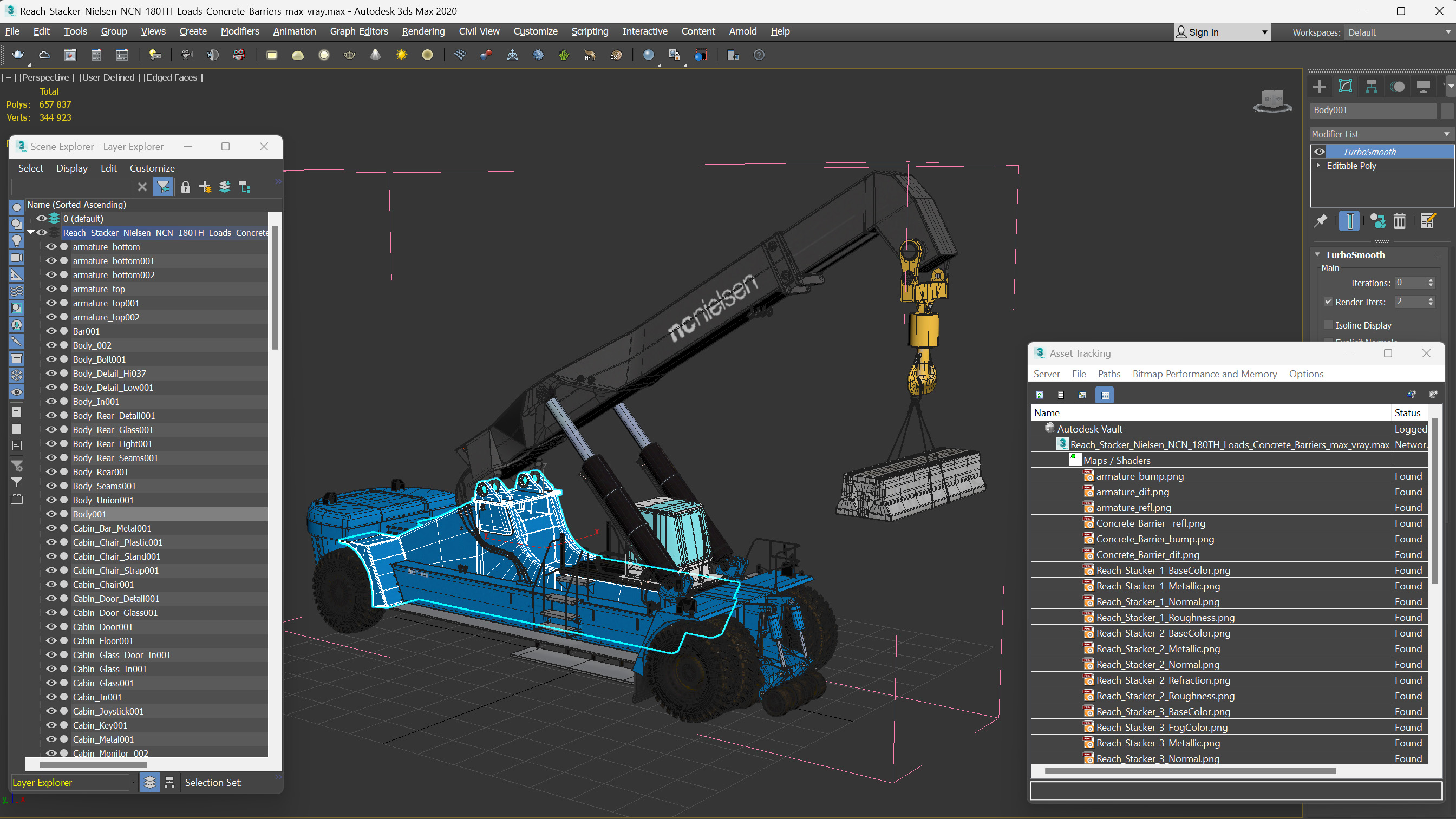
Task: Click the Pin Stack icon
Action: click(x=1321, y=221)
